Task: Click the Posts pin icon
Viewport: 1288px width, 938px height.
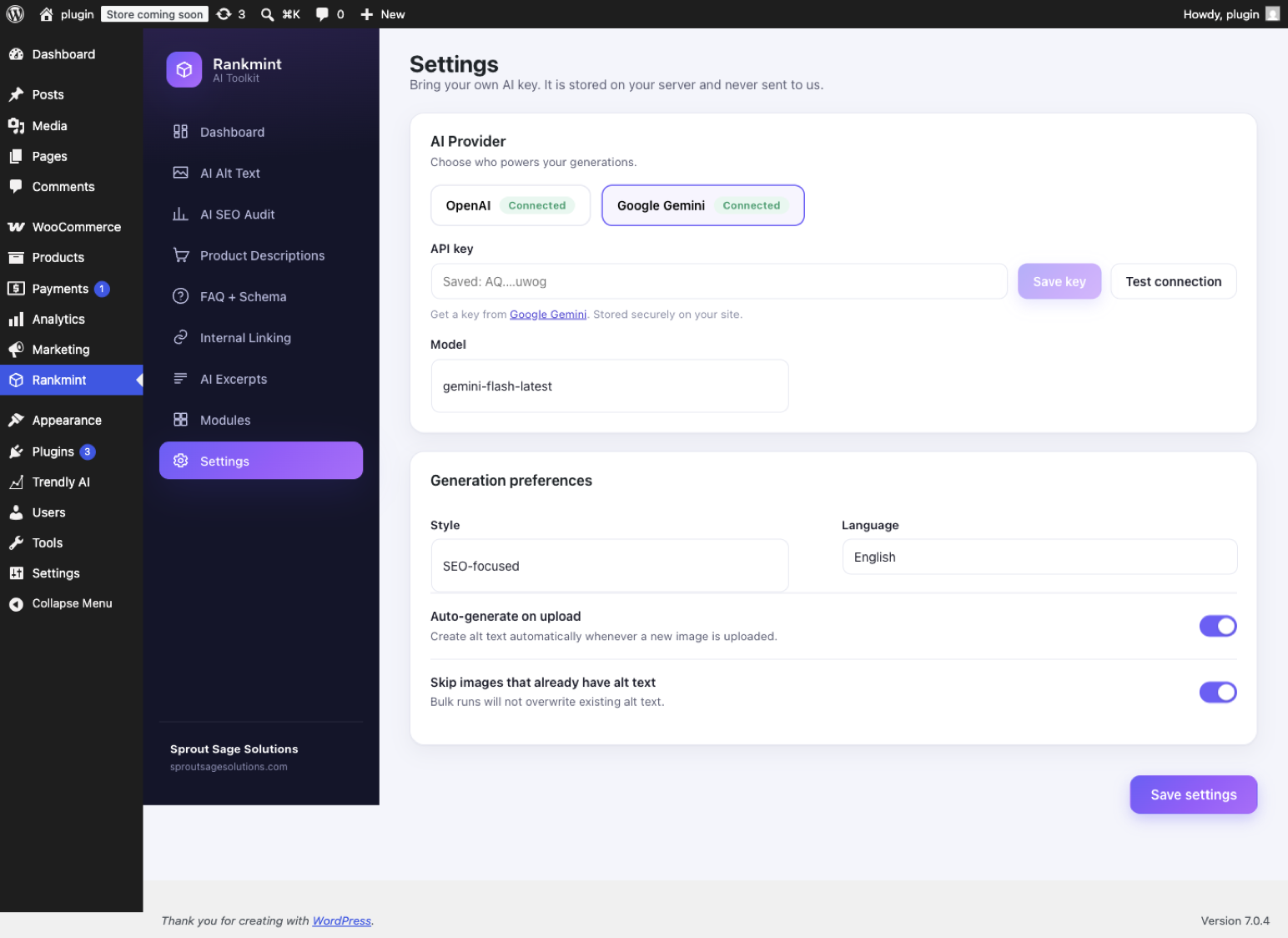Action: pos(16,94)
